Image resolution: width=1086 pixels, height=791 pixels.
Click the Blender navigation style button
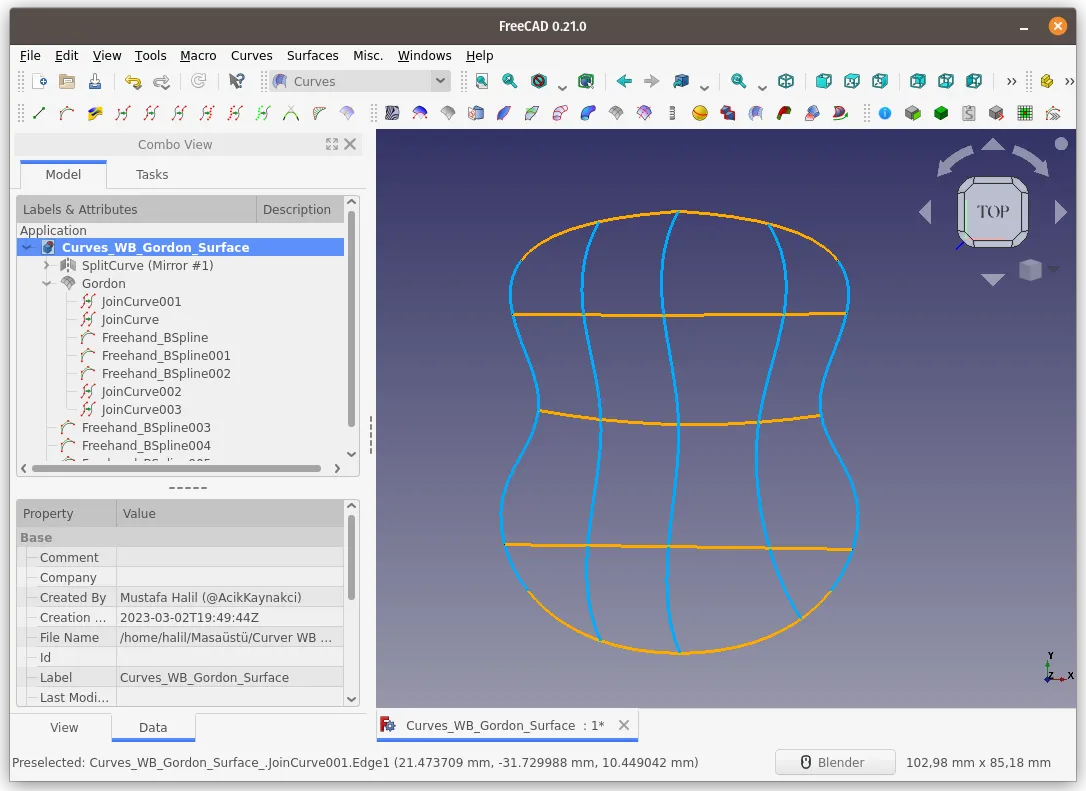tap(835, 763)
